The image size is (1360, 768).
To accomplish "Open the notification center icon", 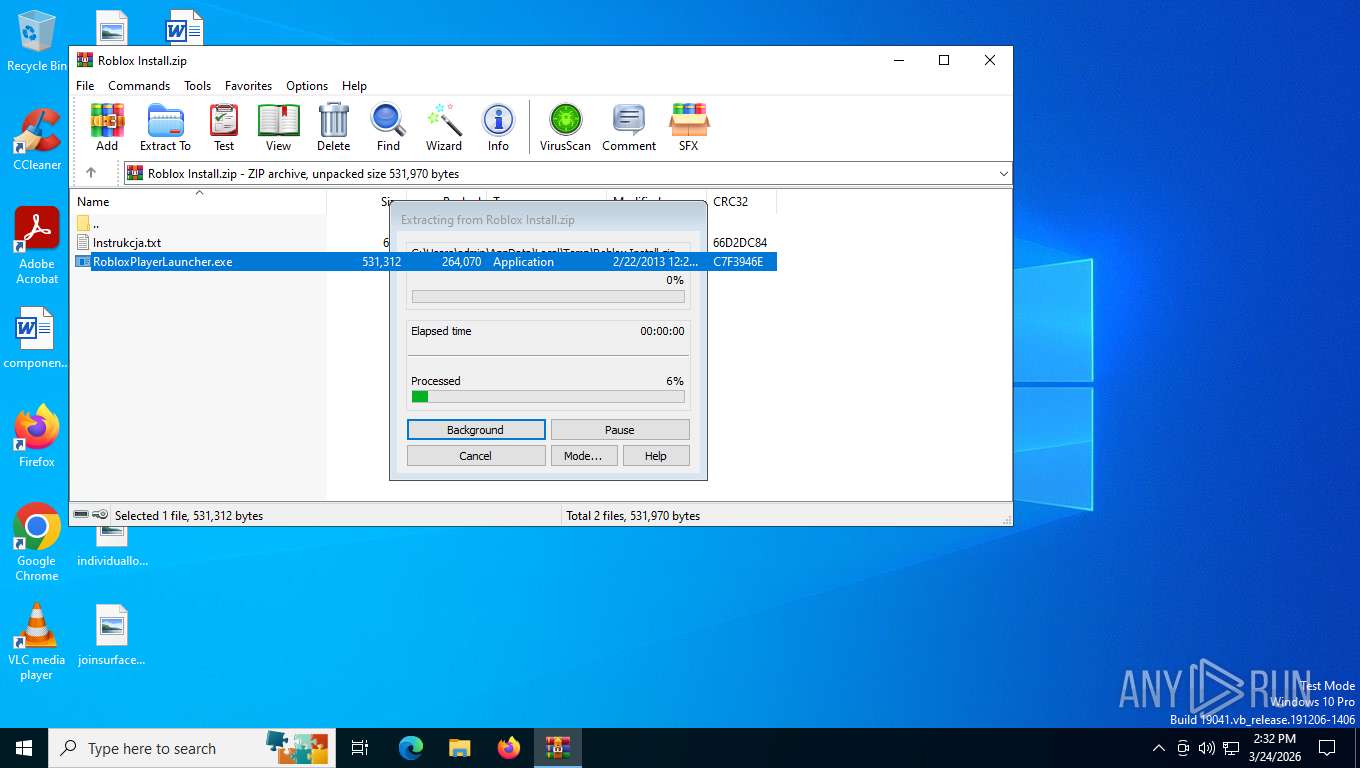I will [1327, 748].
